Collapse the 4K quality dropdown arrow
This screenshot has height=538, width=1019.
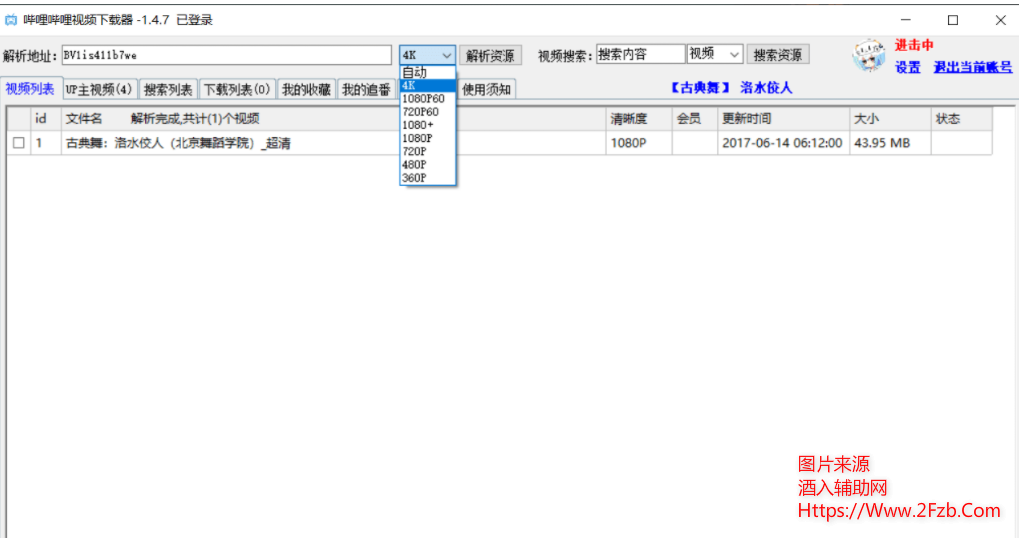446,56
